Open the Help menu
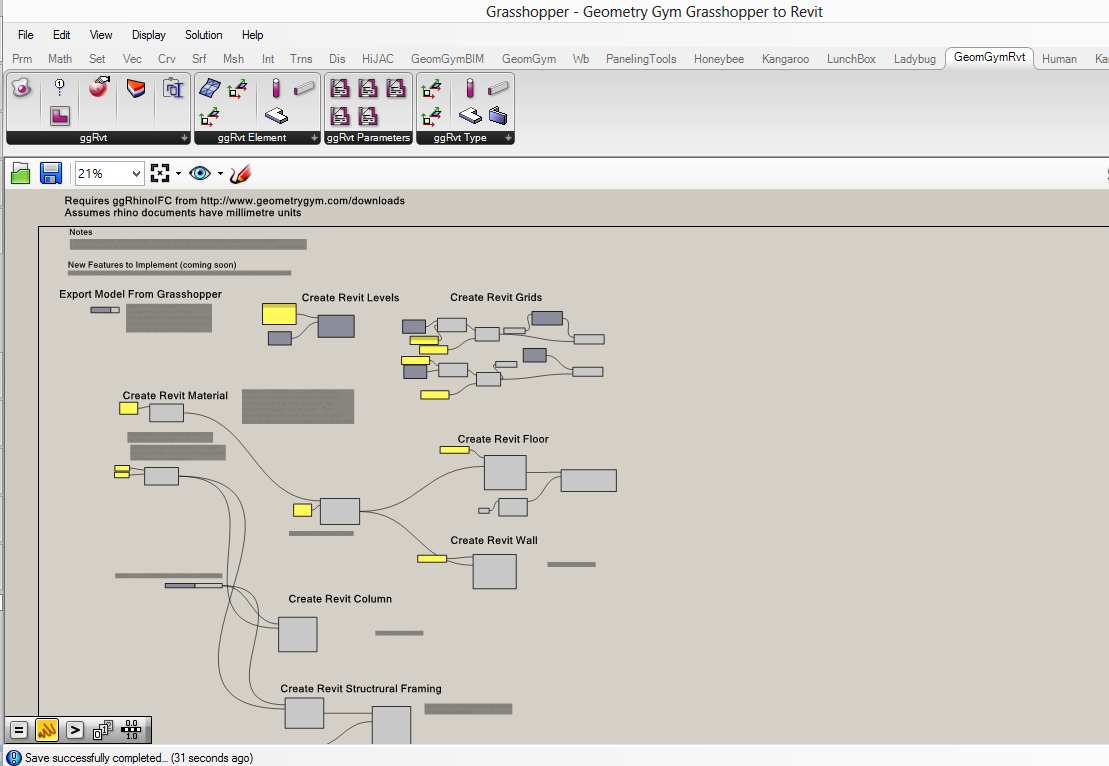1109x766 pixels. 252,35
